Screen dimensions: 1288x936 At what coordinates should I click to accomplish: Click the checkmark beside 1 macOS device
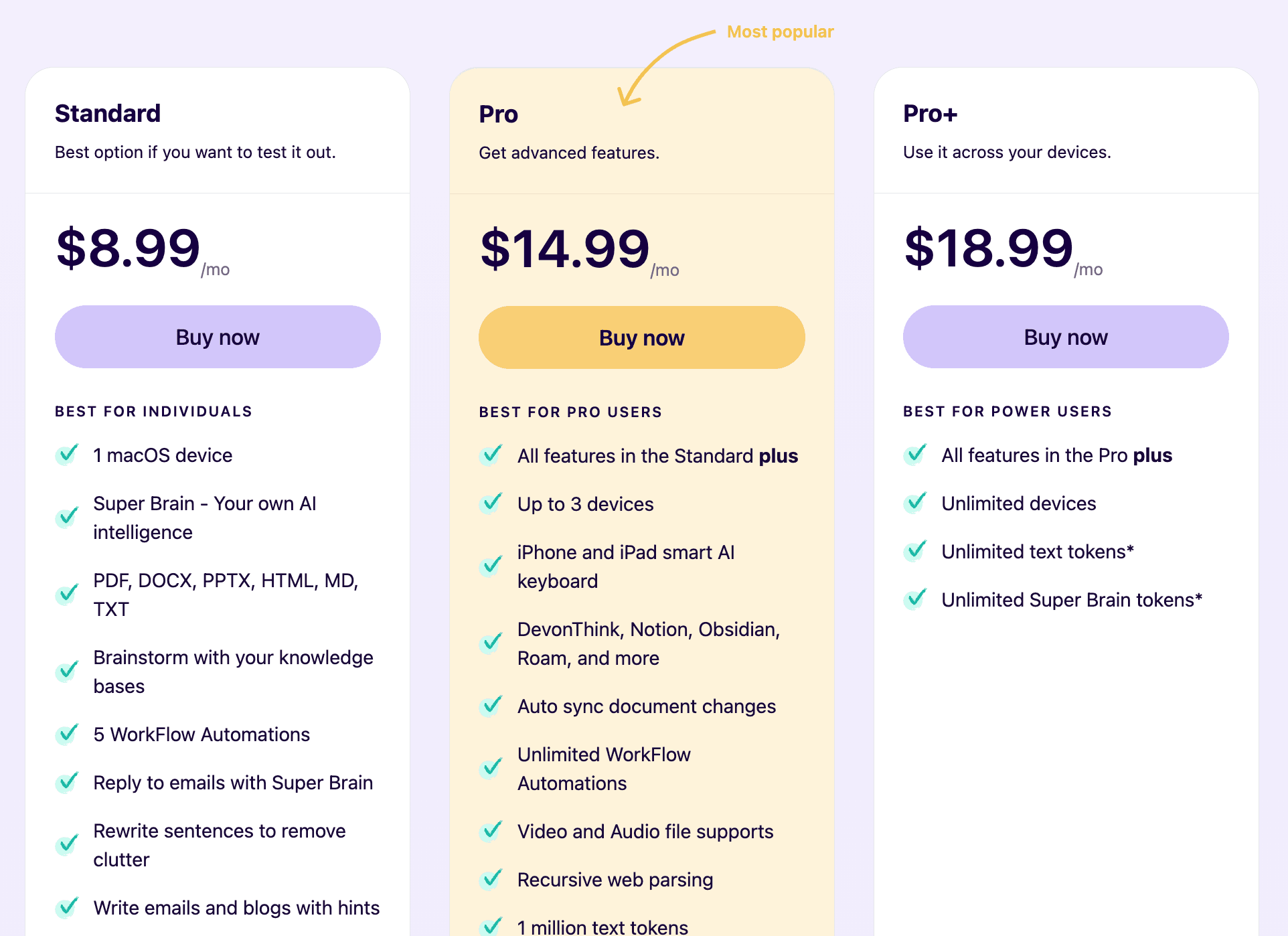(x=67, y=455)
